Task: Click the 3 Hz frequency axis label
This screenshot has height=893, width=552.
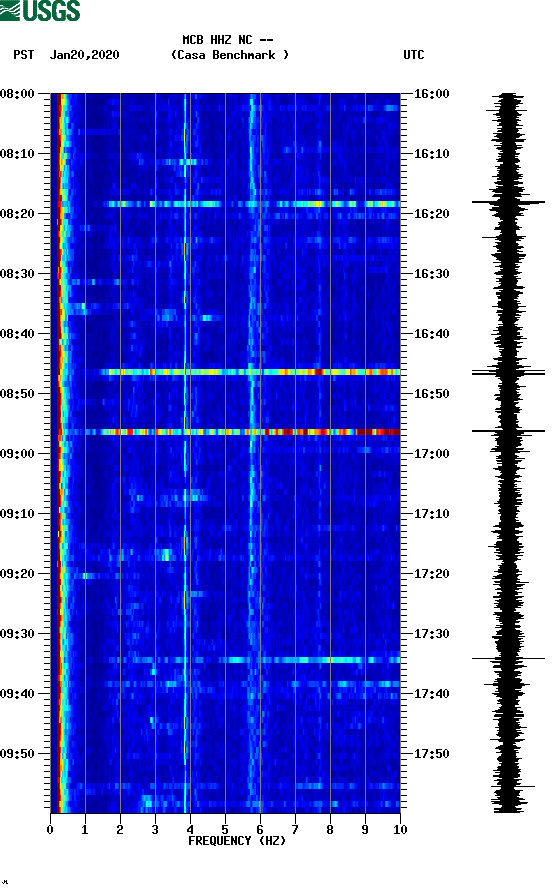Action: 155,830
